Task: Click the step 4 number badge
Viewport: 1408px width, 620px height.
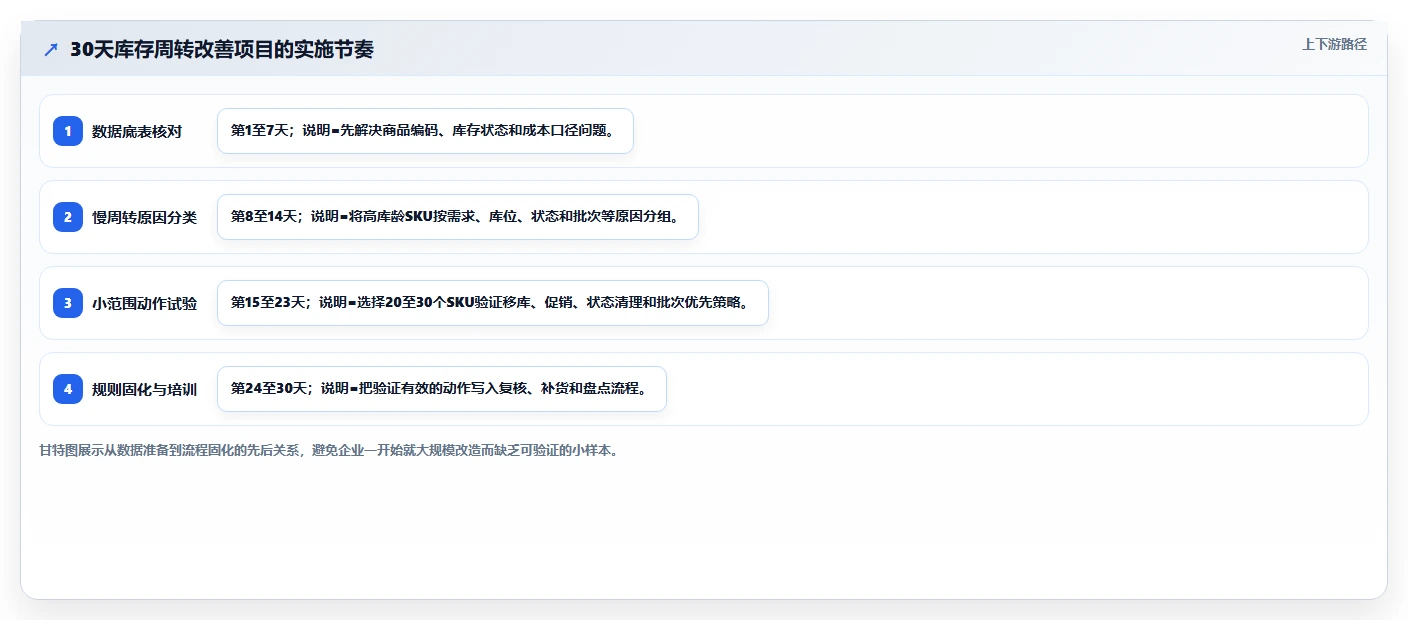Action: (68, 389)
